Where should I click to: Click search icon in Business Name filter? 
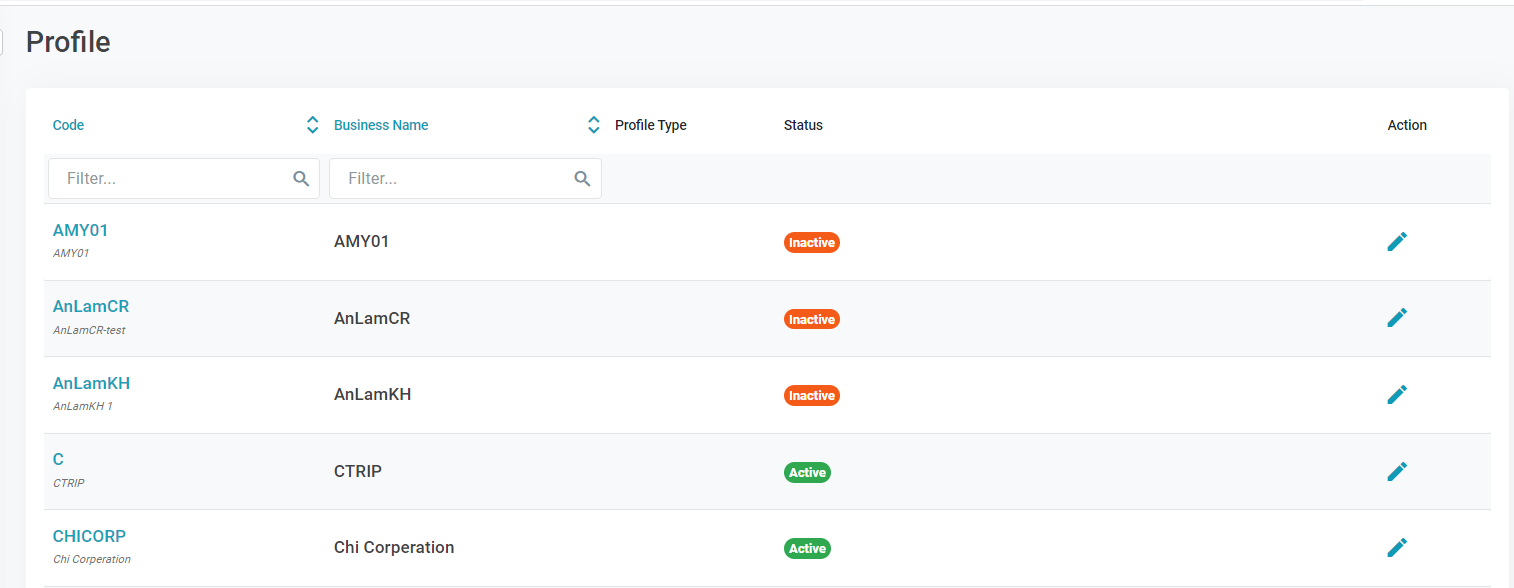click(582, 179)
